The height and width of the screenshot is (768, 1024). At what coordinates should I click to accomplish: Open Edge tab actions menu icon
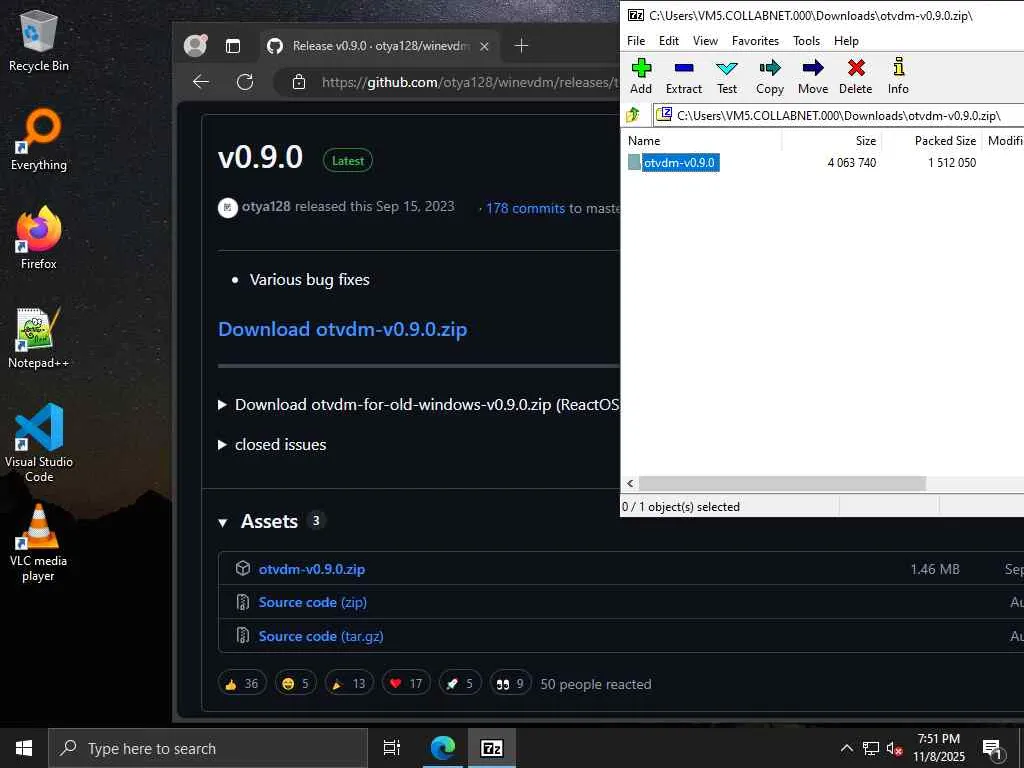point(232,46)
